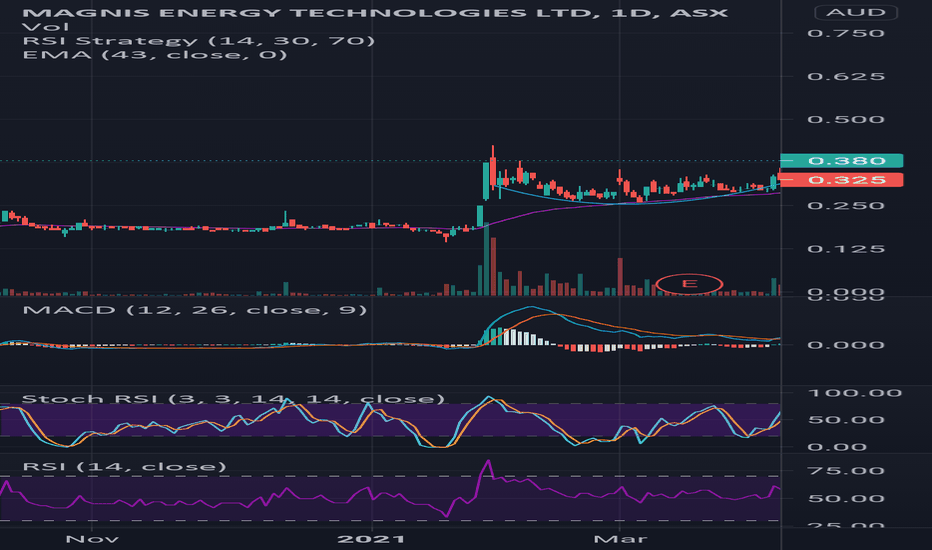The image size is (932, 550).
Task: Click the 0.250 price axis label
Action: (846, 206)
